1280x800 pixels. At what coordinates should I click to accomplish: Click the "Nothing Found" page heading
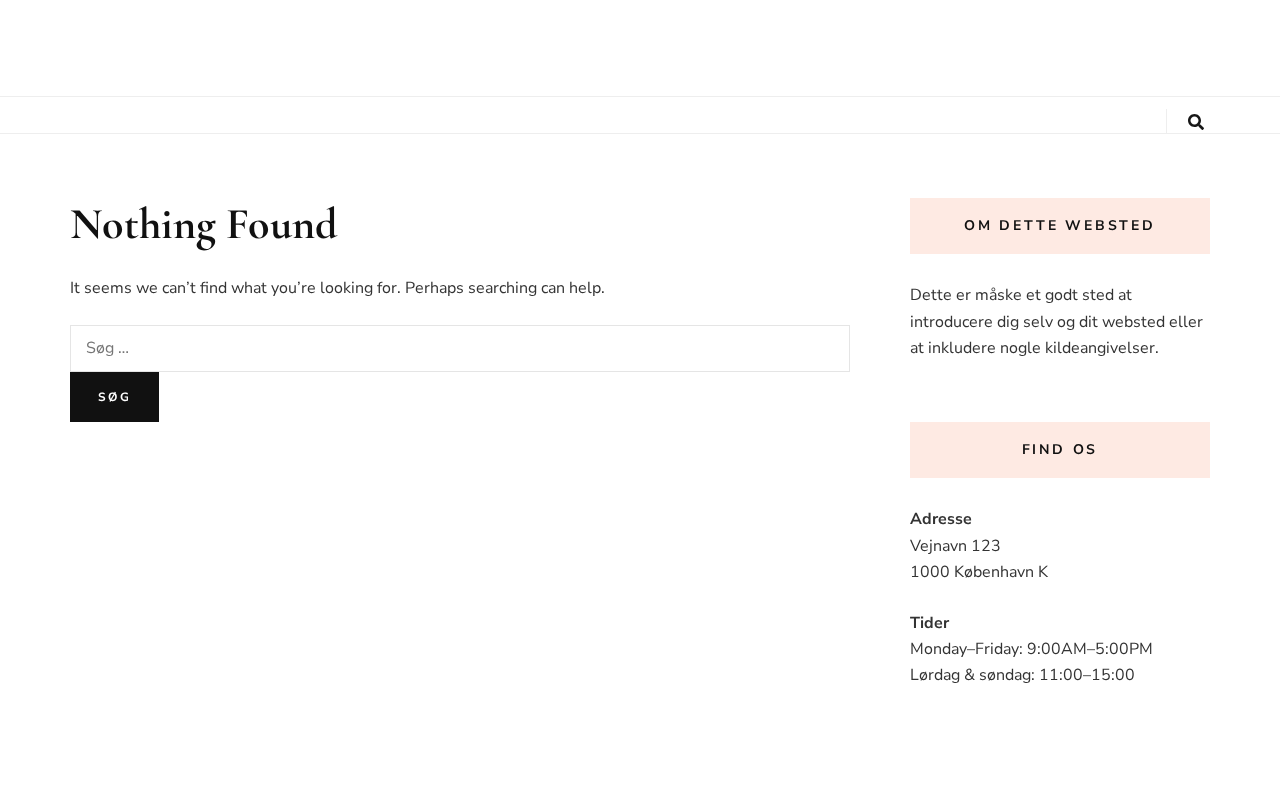[x=204, y=225]
